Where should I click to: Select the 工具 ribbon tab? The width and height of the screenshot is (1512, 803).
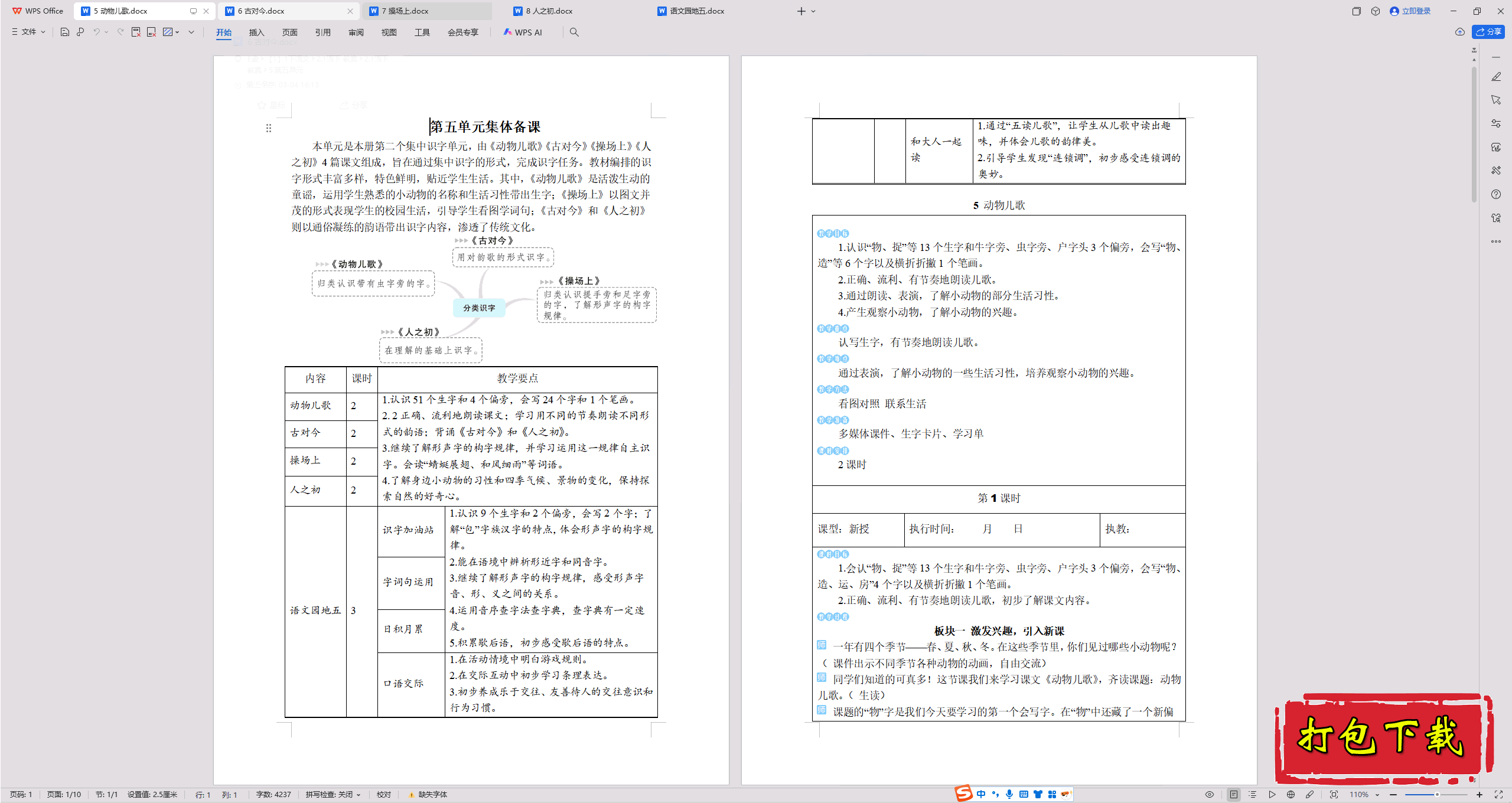422,32
